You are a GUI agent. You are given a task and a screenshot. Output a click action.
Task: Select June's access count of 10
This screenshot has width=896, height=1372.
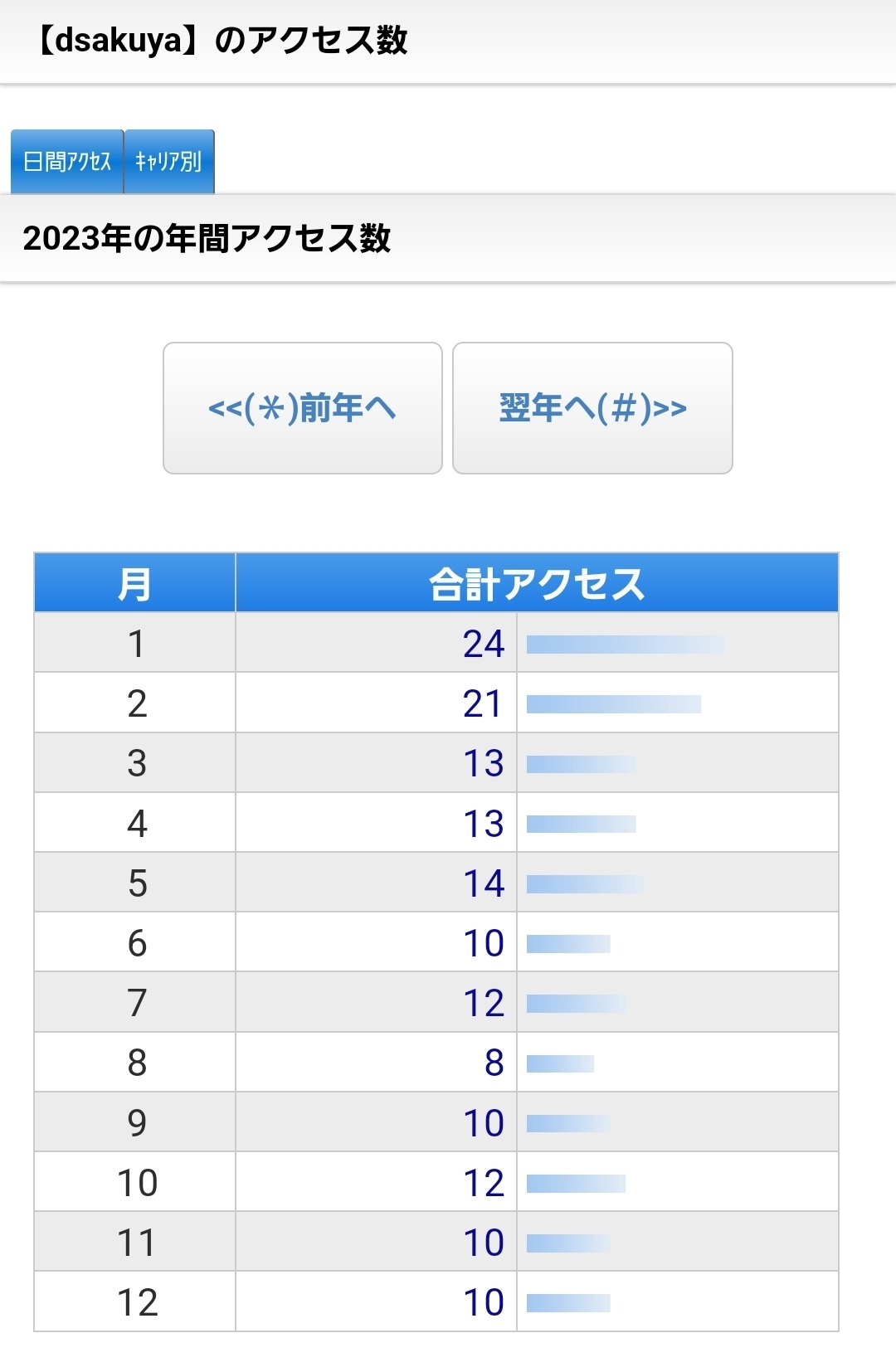tap(484, 943)
